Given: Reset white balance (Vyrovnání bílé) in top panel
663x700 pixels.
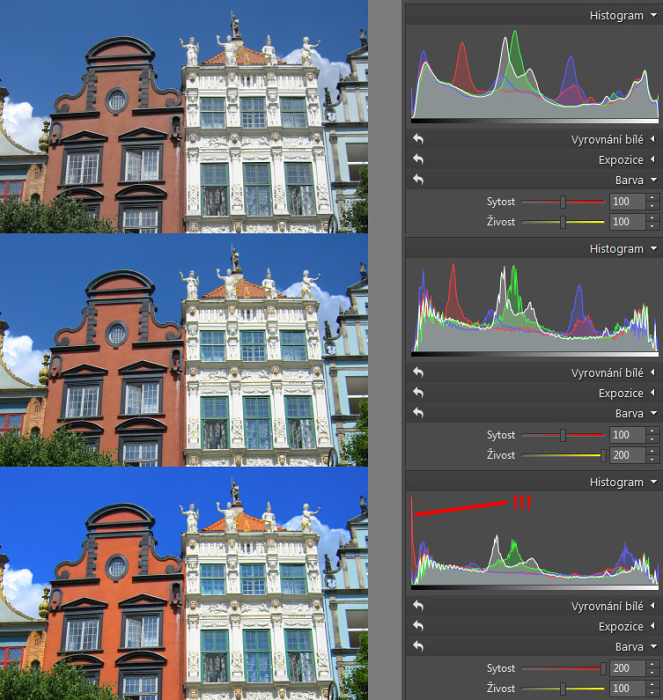Looking at the screenshot, I should 418,140.
